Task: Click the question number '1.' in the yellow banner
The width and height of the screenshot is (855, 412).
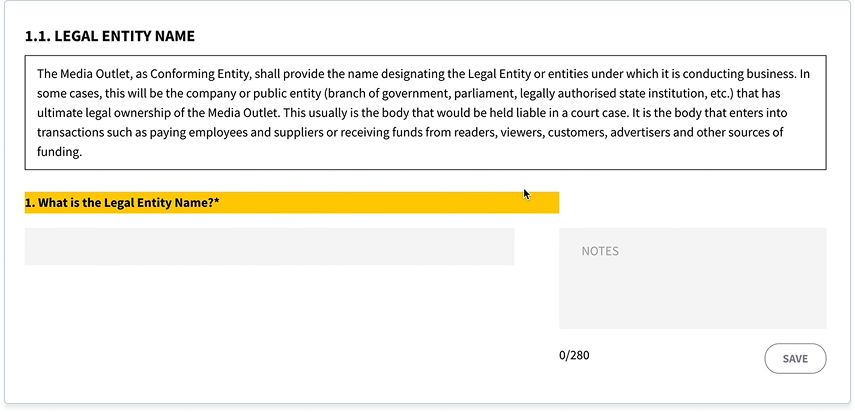Action: (29, 203)
